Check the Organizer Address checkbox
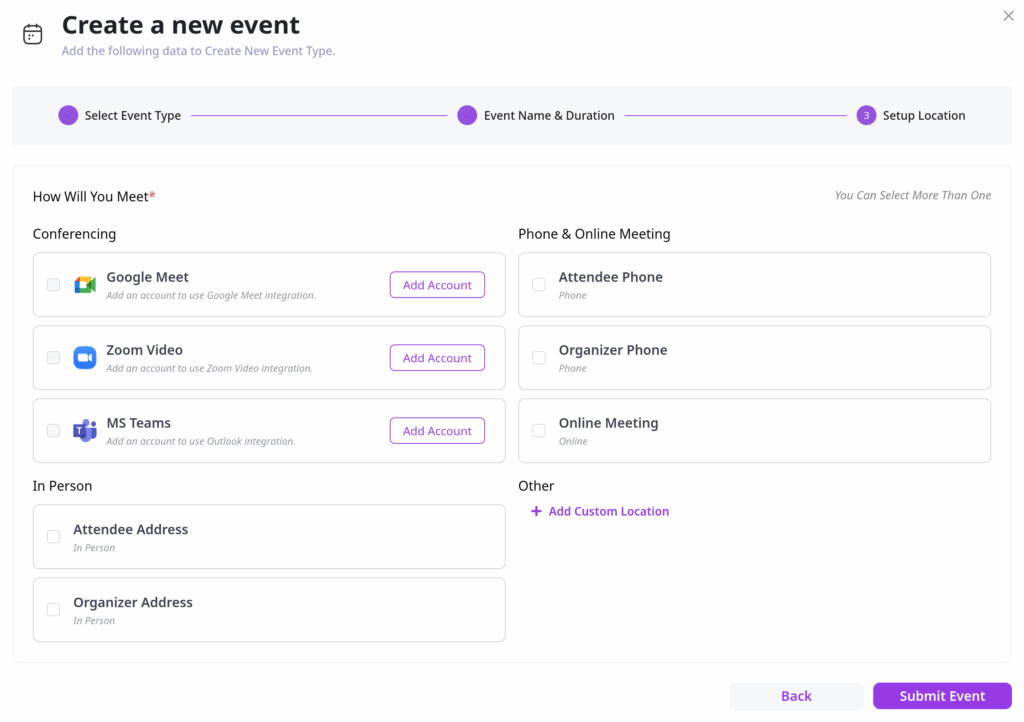This screenshot has height=722, width=1024. point(54,610)
